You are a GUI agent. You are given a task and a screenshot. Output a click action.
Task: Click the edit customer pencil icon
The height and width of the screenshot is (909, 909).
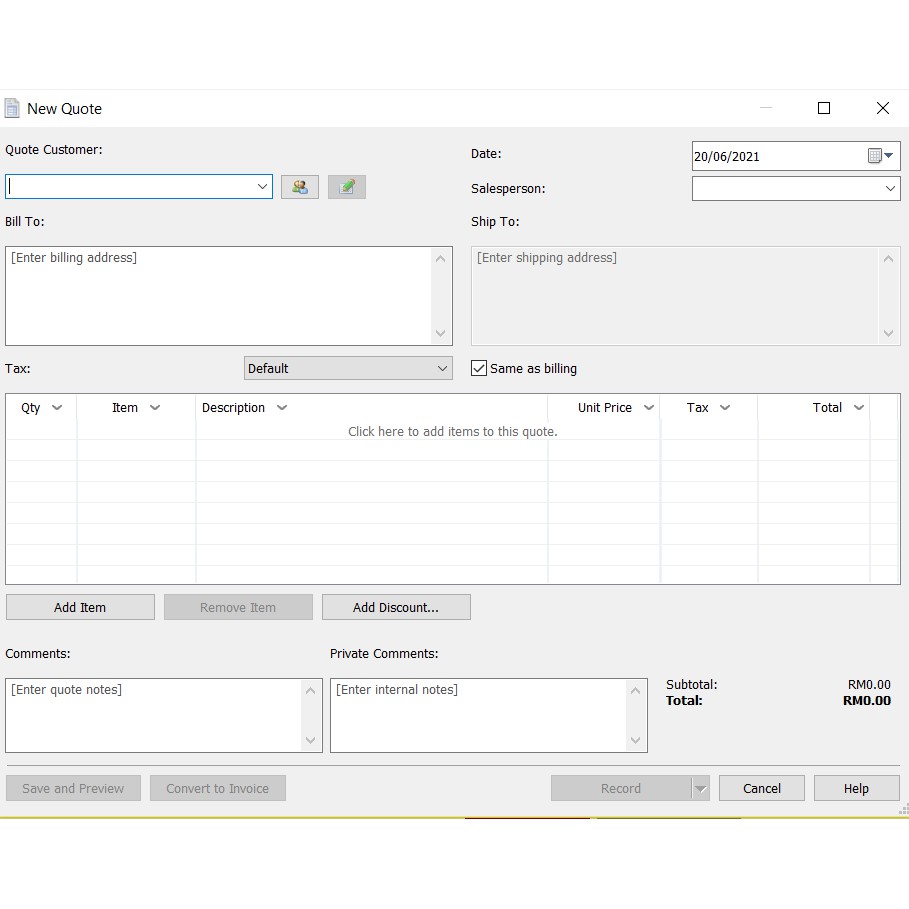coord(346,187)
